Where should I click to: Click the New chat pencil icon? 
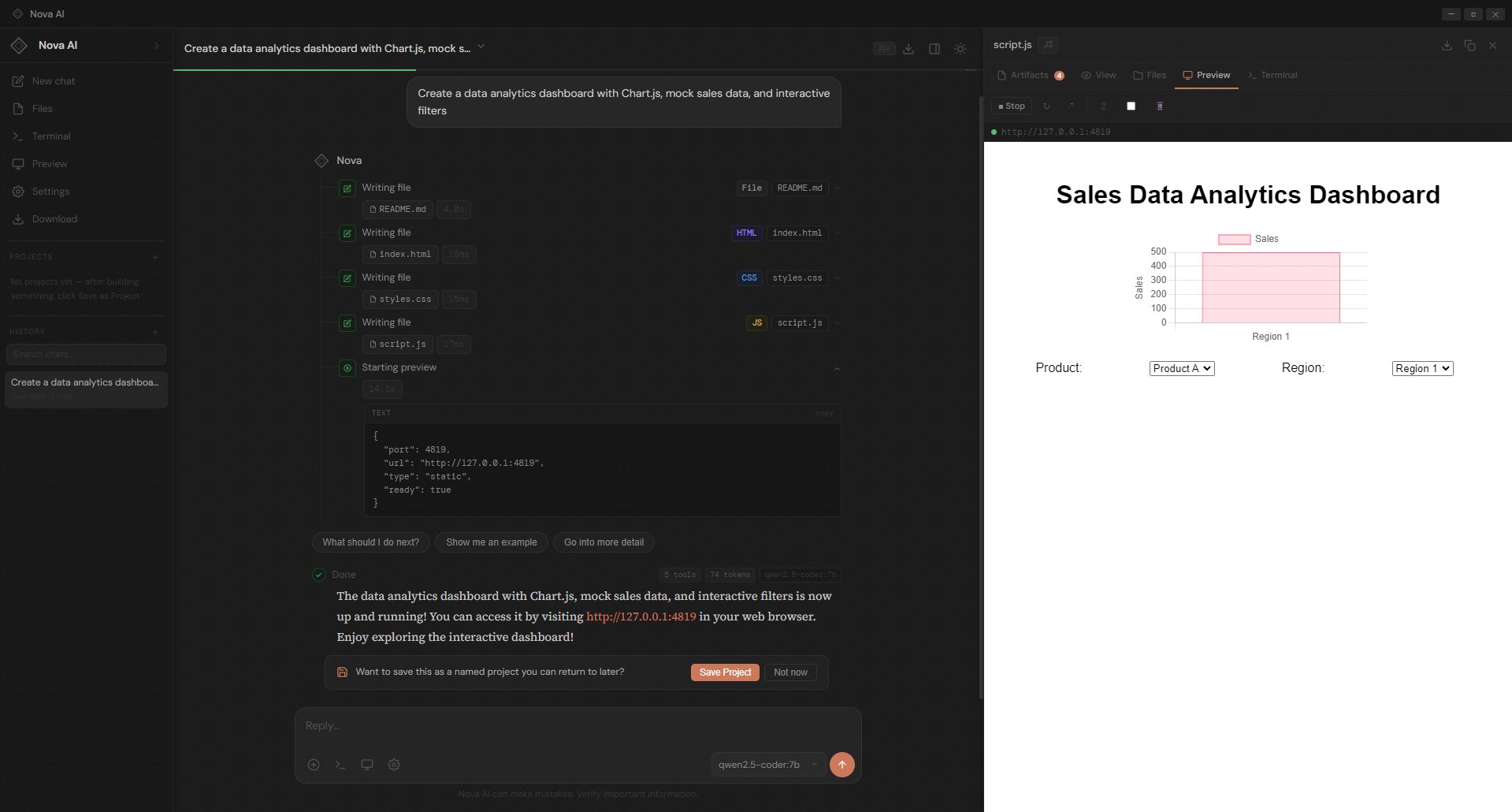tap(18, 81)
